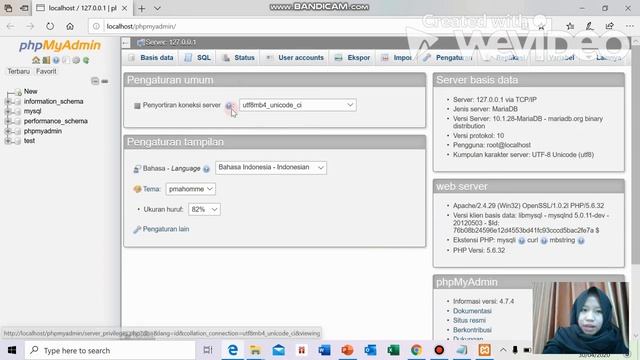Open the Bahasa Indonesia language dropdown
640x360 pixels.
click(271, 168)
